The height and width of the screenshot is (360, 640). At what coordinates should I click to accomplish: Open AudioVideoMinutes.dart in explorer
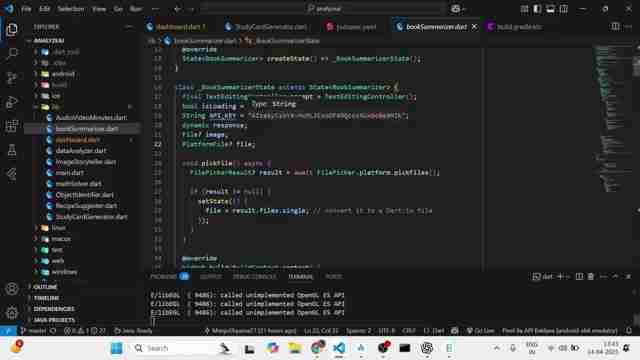pyautogui.click(x=91, y=118)
